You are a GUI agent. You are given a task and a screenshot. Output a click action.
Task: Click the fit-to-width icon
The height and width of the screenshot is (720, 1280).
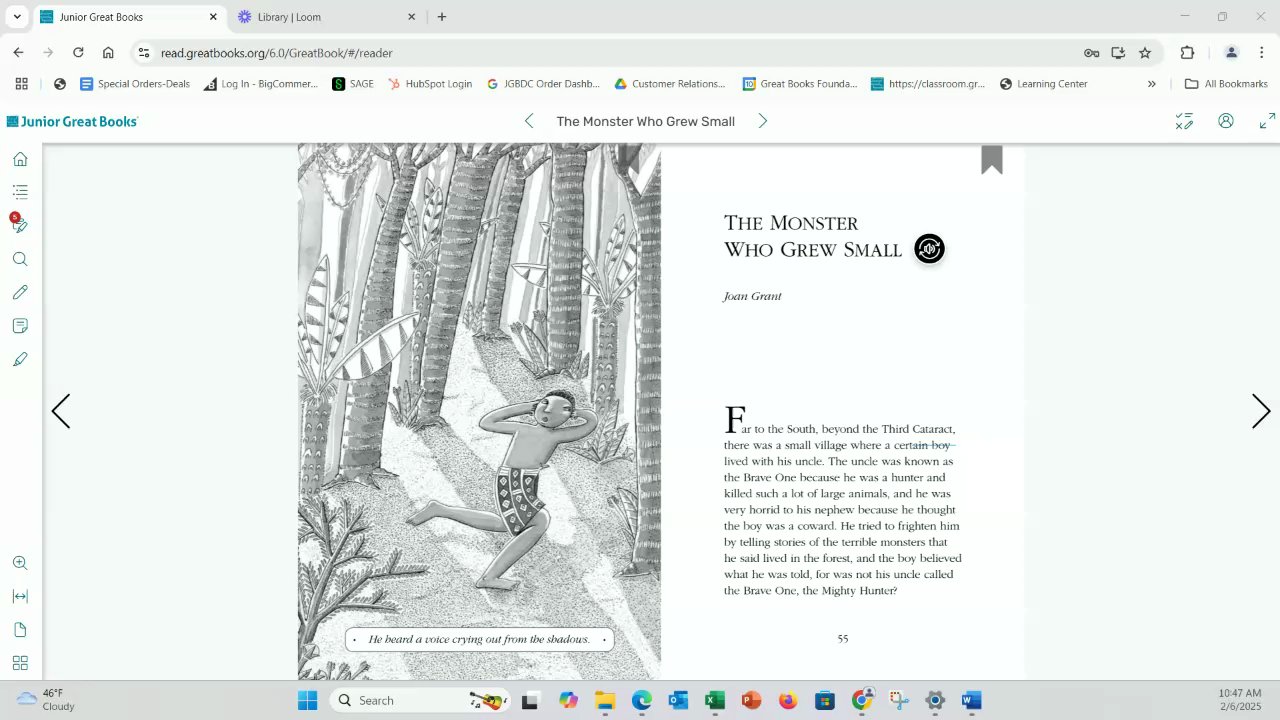tap(20, 596)
